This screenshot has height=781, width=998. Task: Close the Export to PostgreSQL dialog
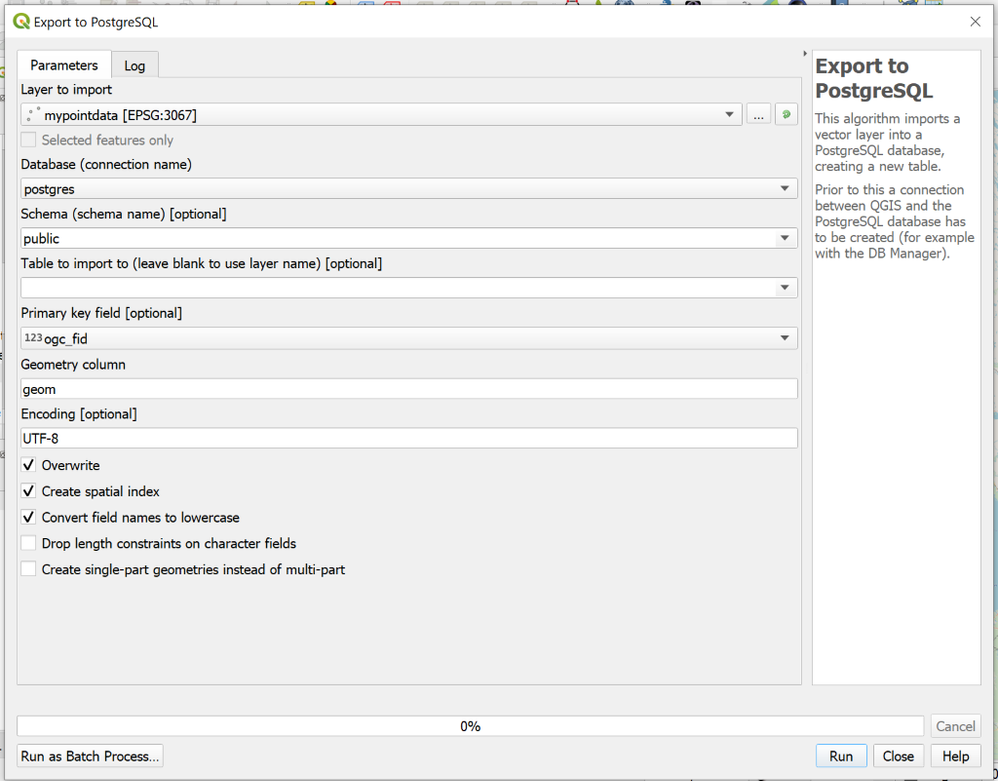click(x=975, y=22)
